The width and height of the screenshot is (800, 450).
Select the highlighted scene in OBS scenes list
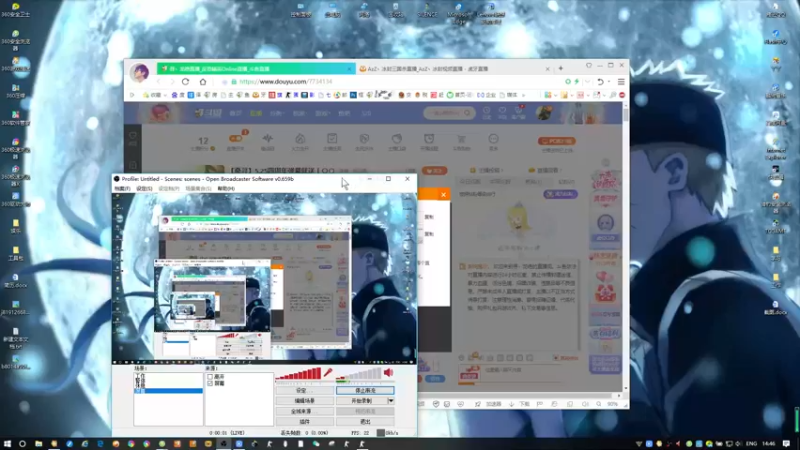coord(168,391)
